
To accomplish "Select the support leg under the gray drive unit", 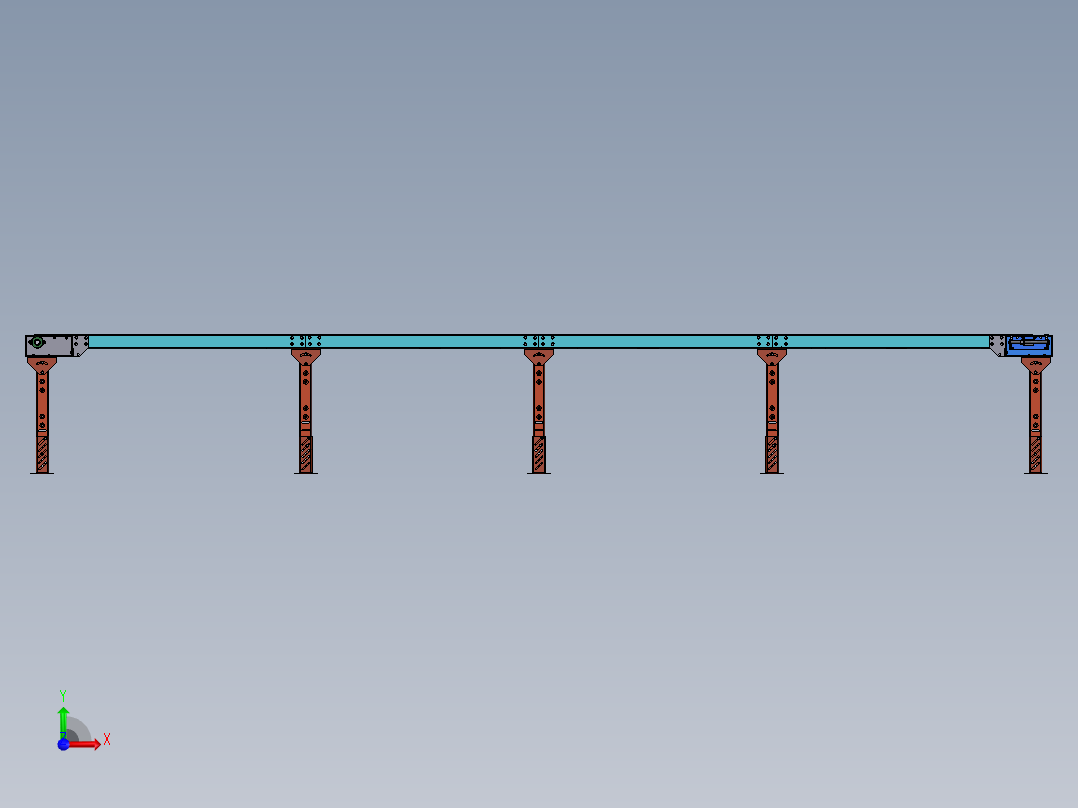I will (42, 415).
